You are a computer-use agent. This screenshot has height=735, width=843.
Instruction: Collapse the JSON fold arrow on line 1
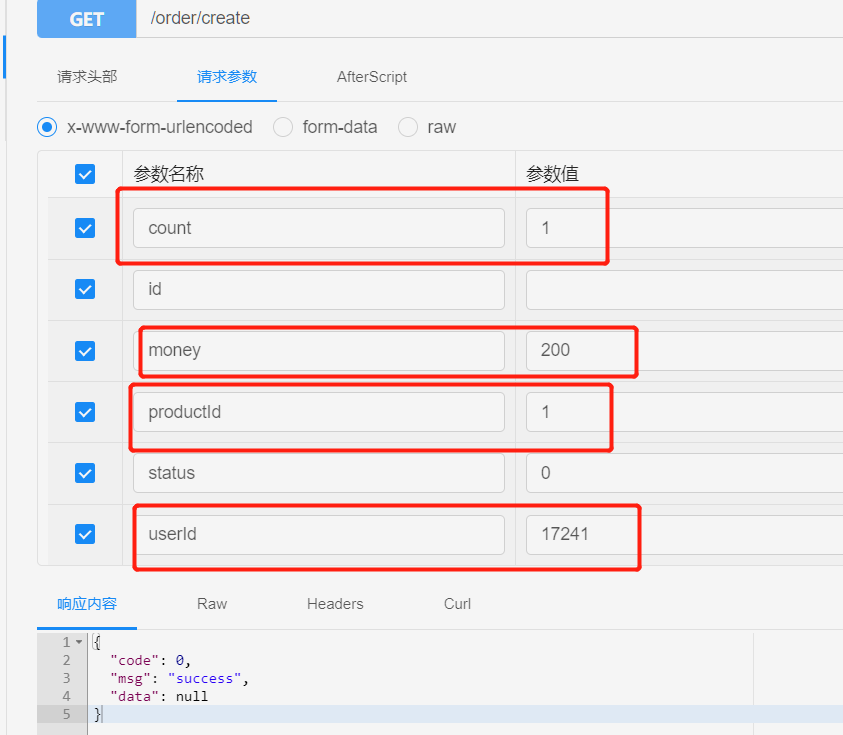pos(79,642)
